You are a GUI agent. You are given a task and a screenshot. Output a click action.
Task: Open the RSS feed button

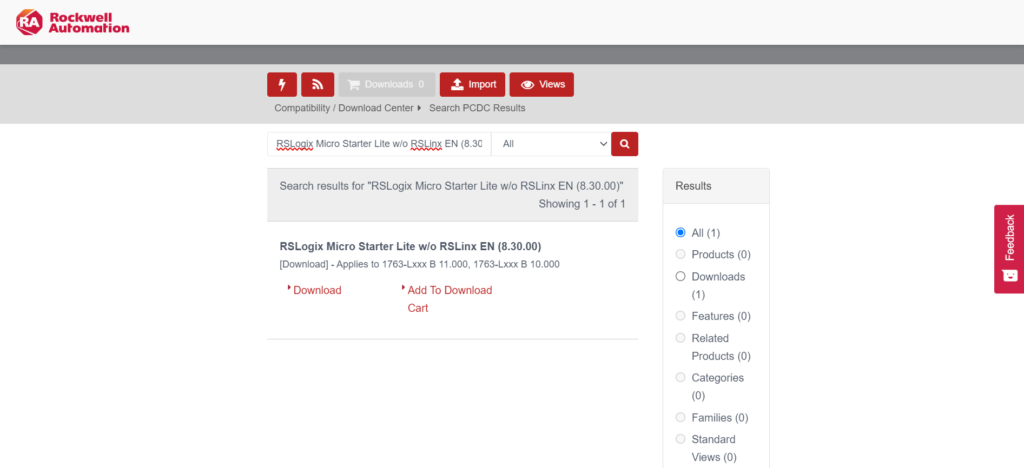click(x=317, y=84)
